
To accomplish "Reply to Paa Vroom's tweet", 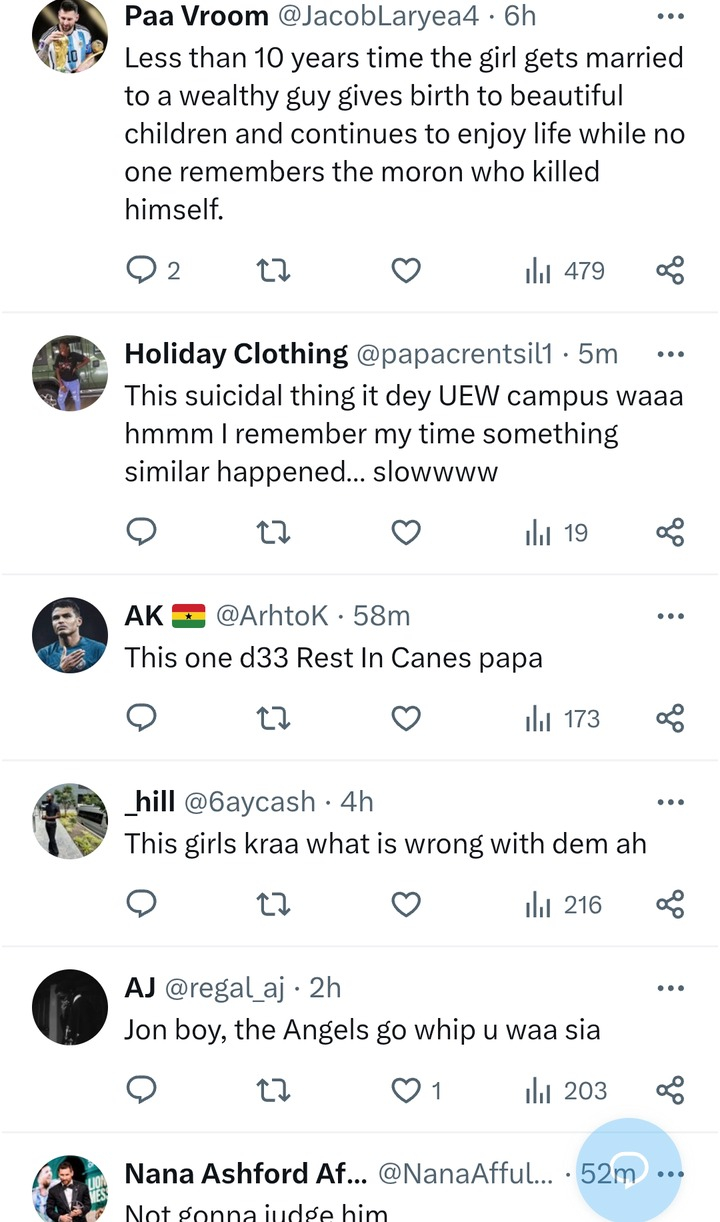I will [x=141, y=270].
